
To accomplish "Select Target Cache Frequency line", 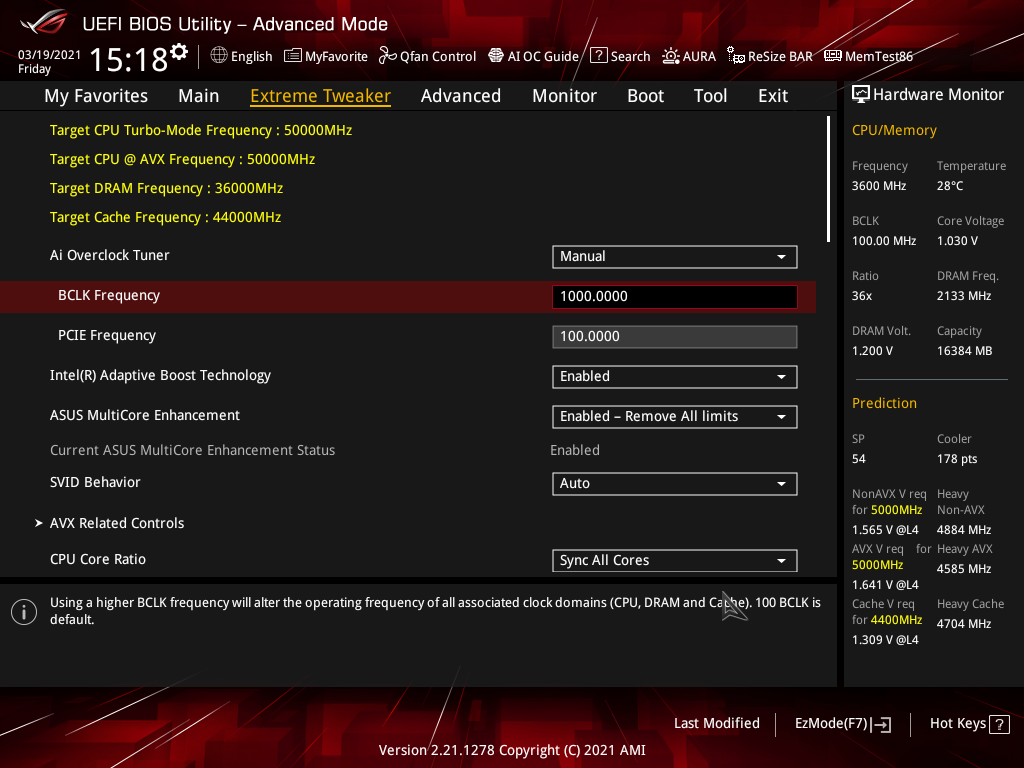I will click(x=165, y=217).
